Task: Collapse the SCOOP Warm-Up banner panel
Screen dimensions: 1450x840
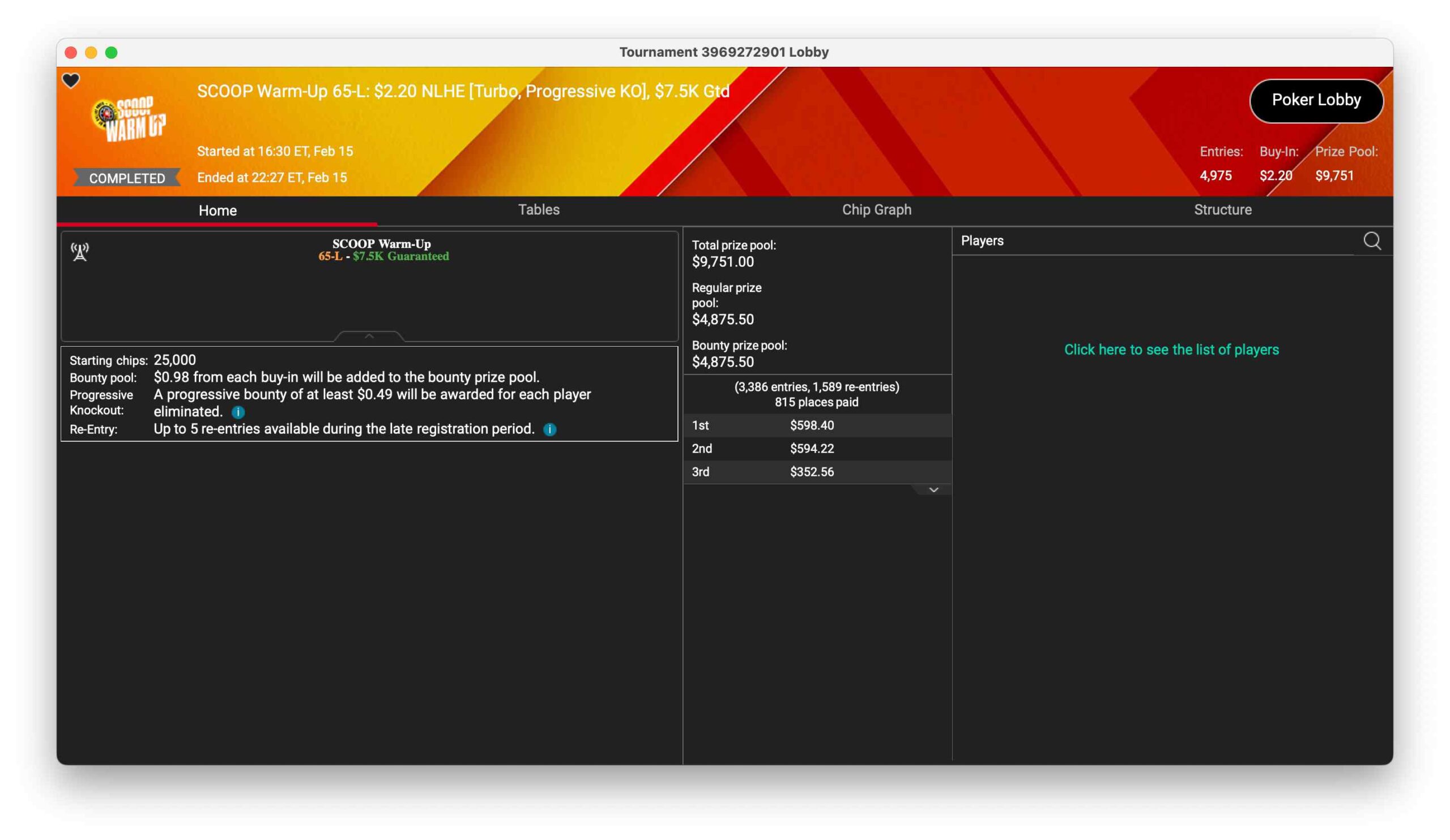Action: pos(369,336)
